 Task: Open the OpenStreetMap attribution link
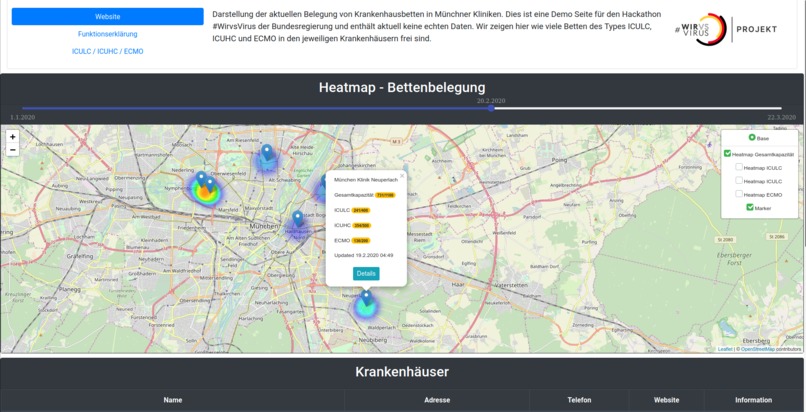click(x=757, y=349)
